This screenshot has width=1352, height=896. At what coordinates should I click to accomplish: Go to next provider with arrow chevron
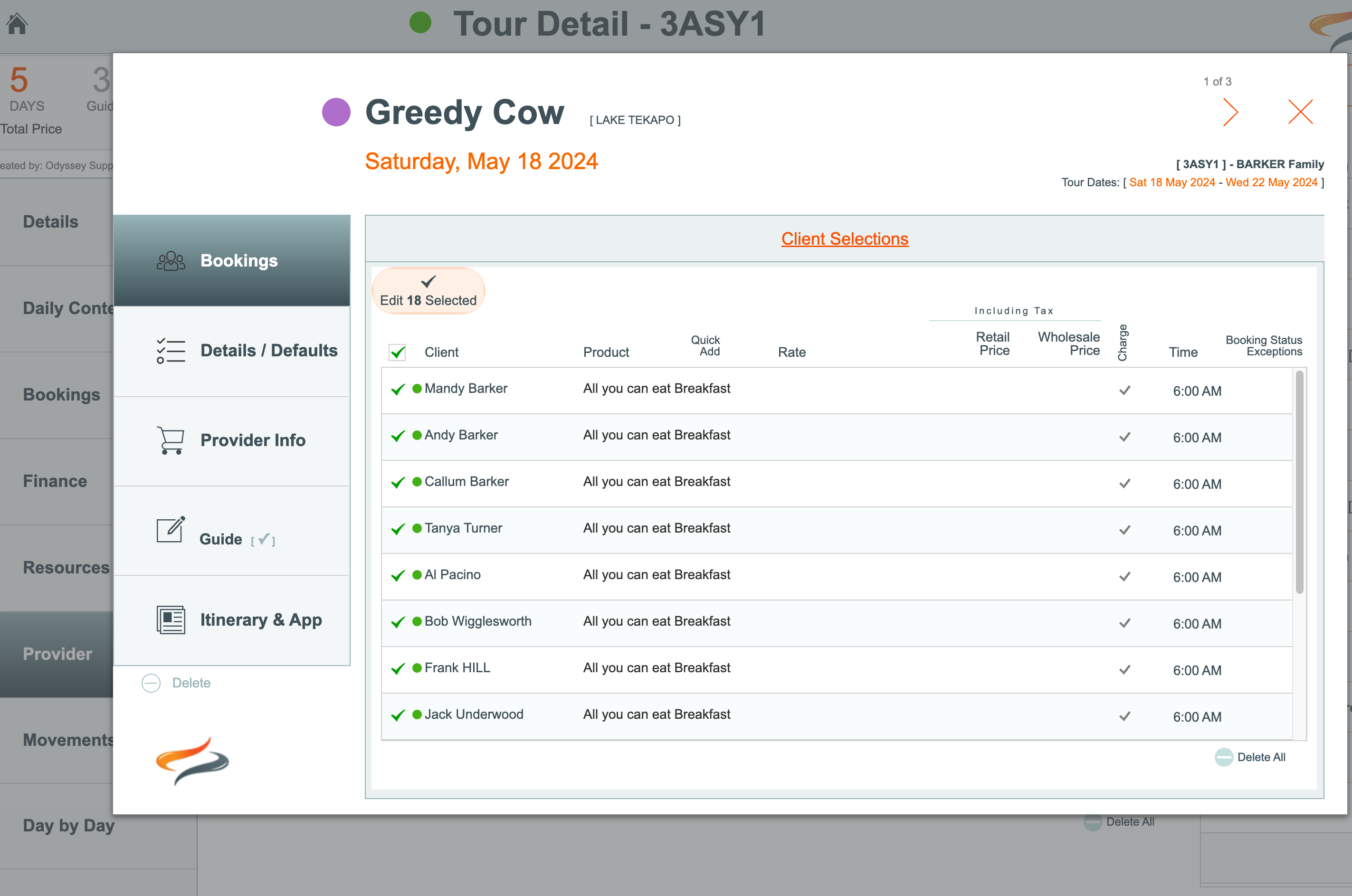click(x=1230, y=112)
